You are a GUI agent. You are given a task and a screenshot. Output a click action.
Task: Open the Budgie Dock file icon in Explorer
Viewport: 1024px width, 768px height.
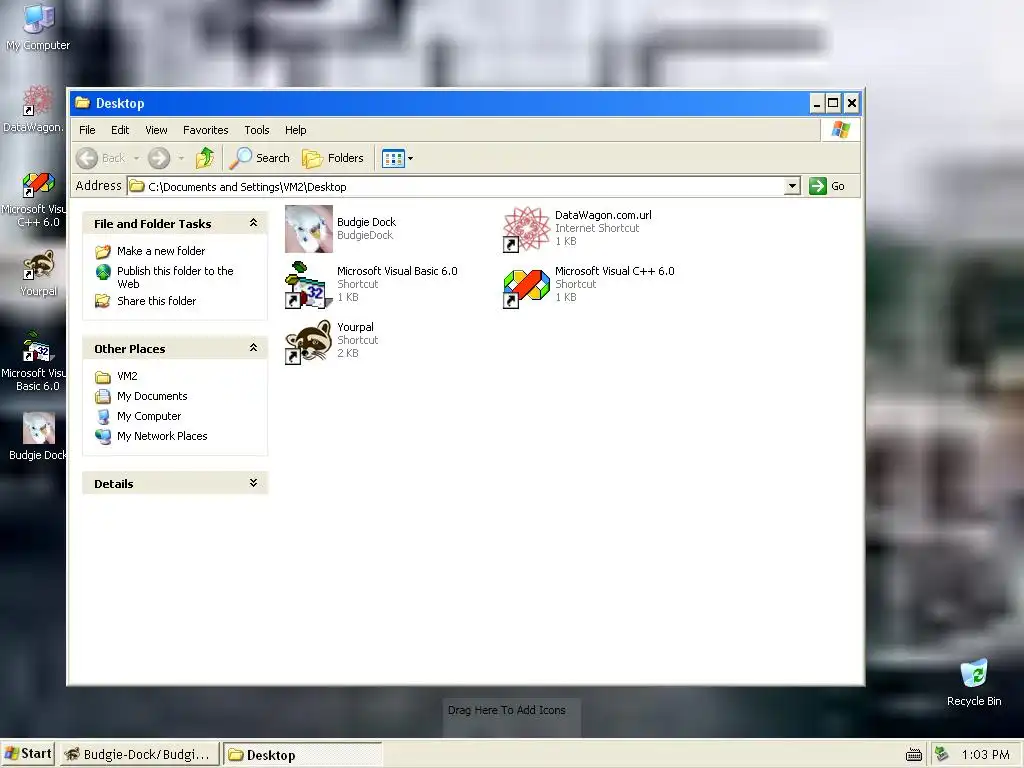point(309,229)
